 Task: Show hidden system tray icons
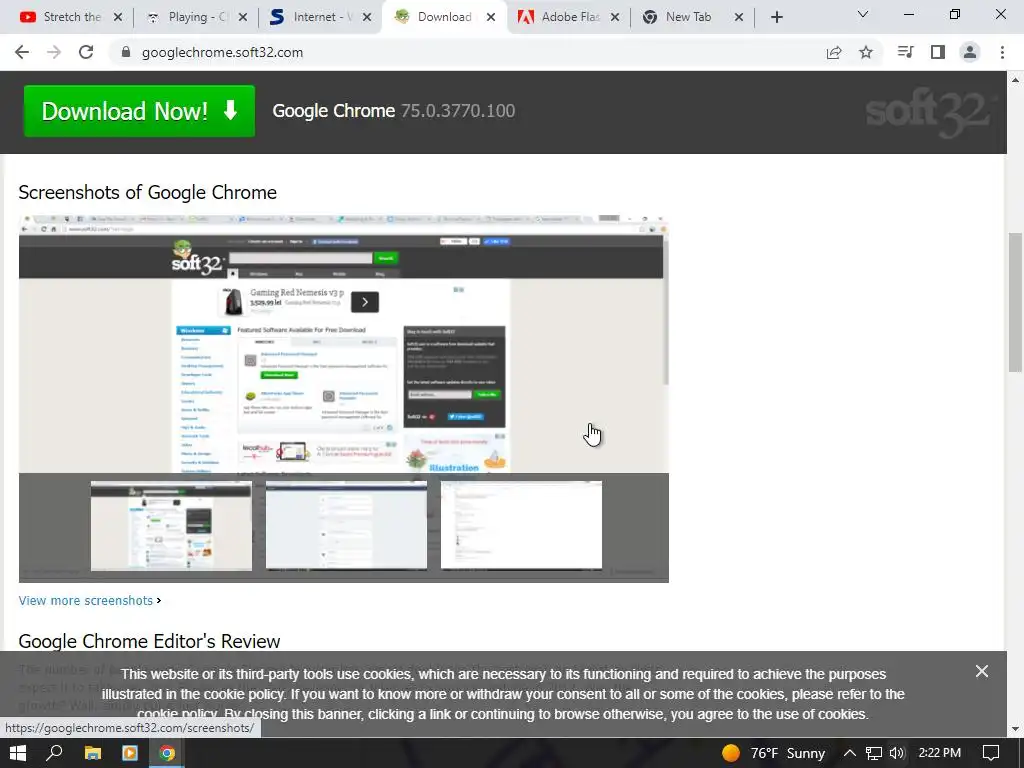pyautogui.click(x=850, y=753)
